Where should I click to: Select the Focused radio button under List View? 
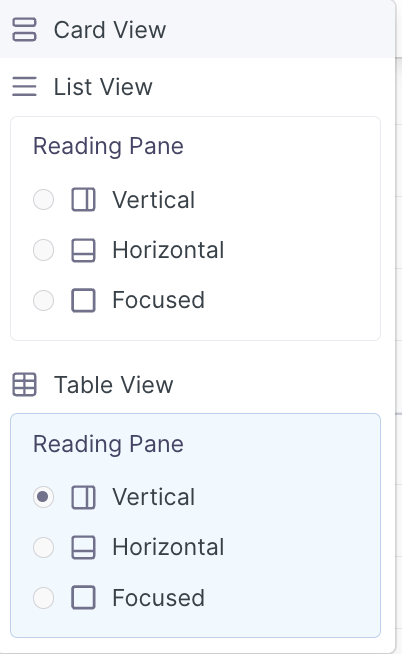point(43,300)
